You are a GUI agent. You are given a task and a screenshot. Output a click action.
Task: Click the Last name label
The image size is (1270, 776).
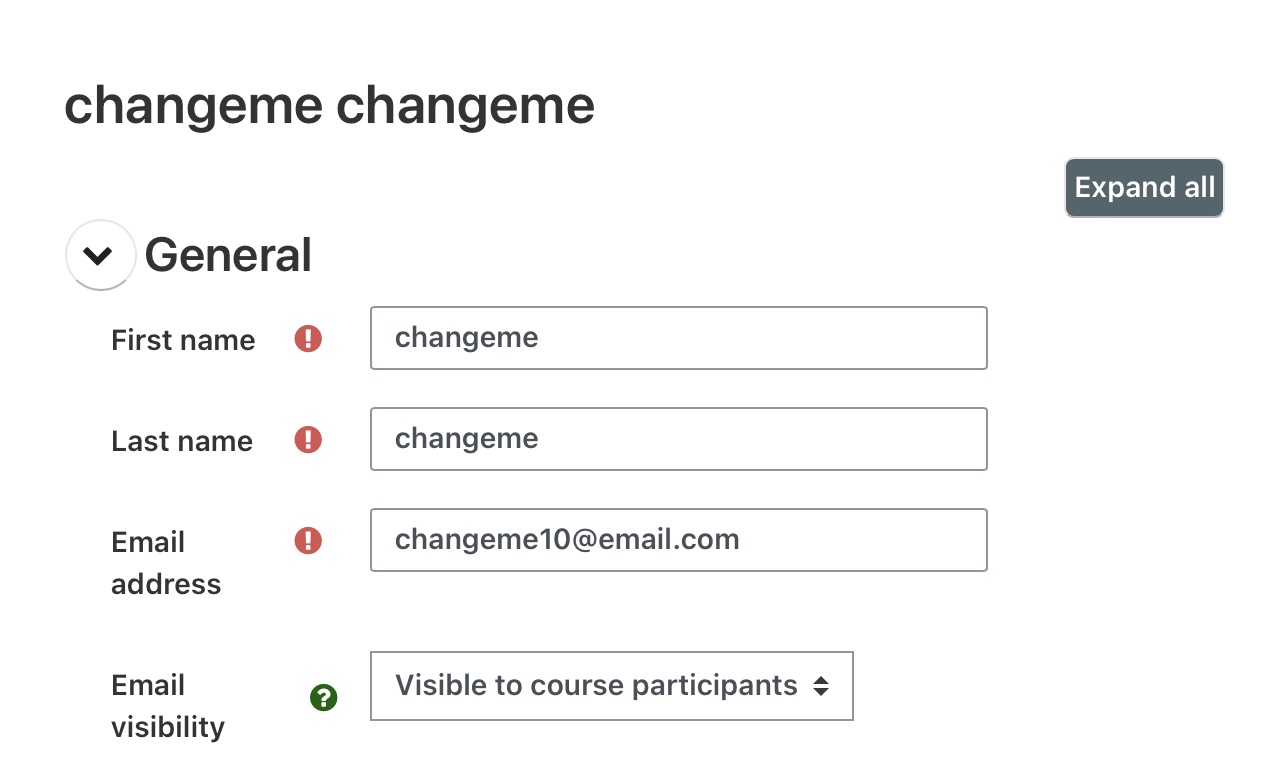(x=182, y=441)
